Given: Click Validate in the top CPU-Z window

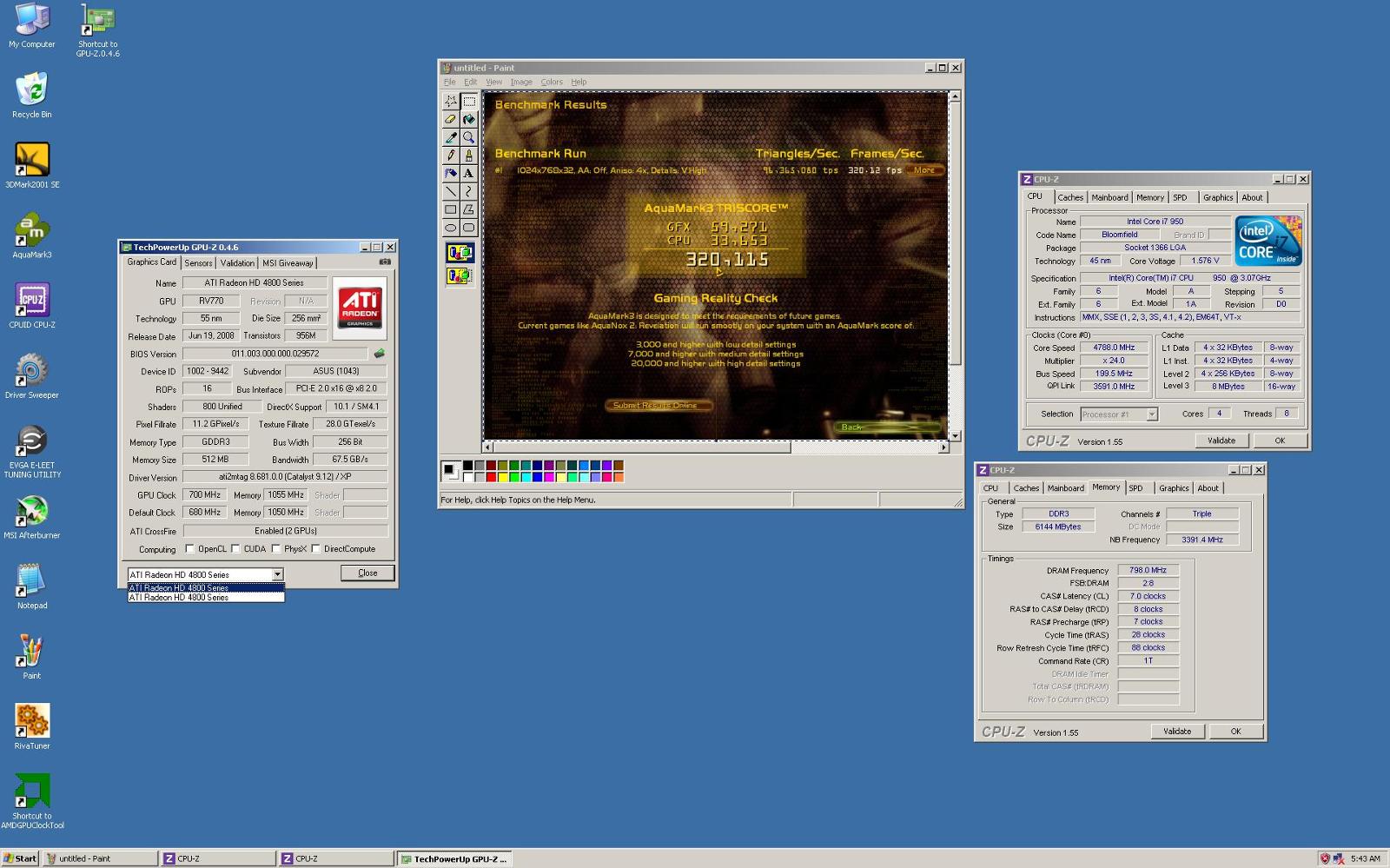Looking at the screenshot, I should click(x=1221, y=441).
